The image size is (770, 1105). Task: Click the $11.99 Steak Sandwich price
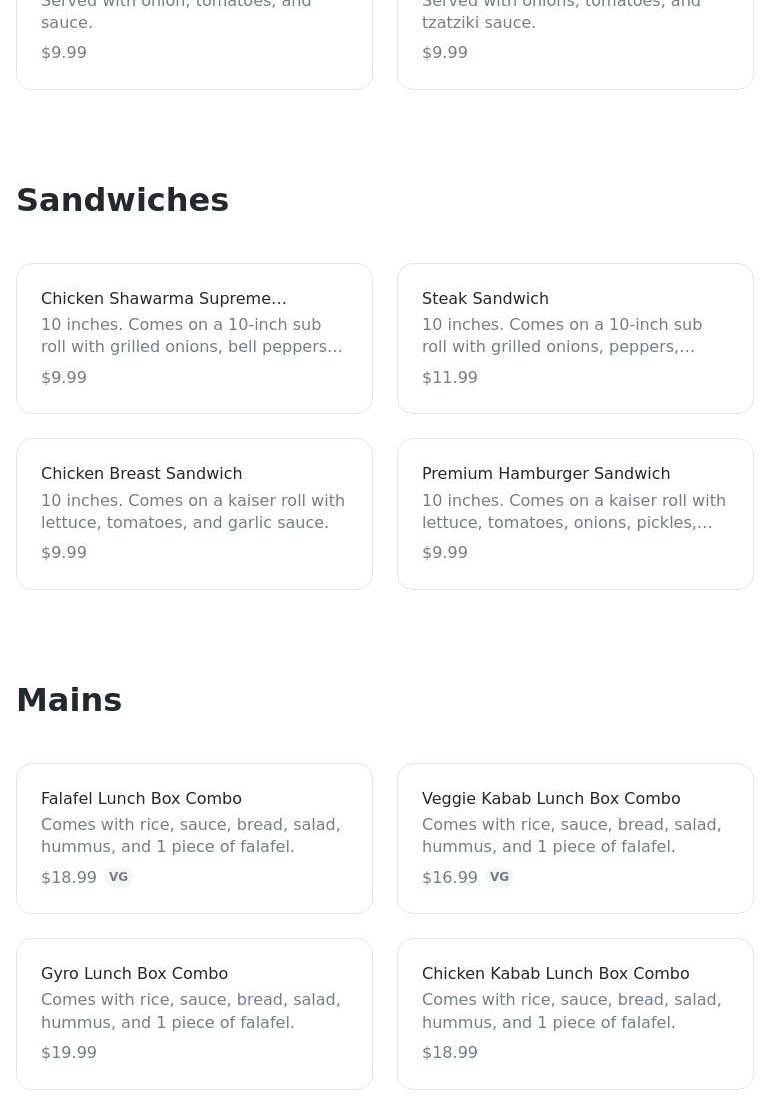pyautogui.click(x=449, y=377)
